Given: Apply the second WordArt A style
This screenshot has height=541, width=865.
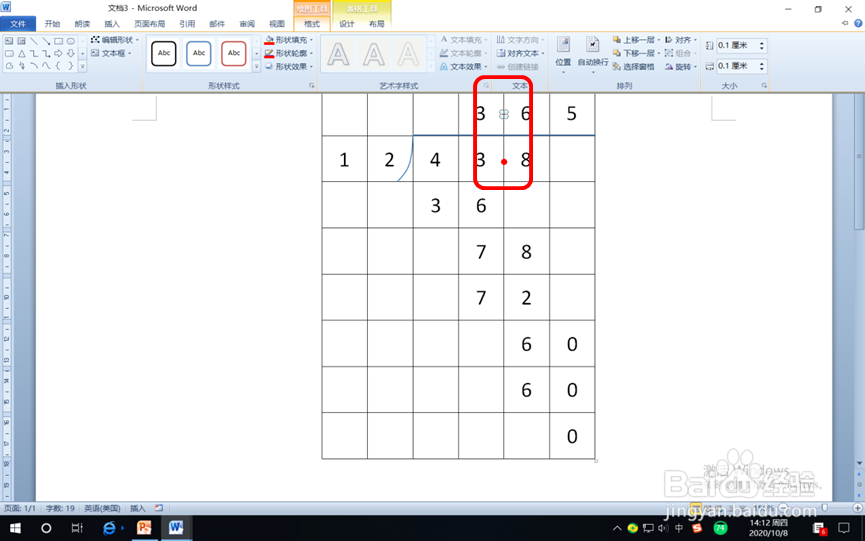Looking at the screenshot, I should pos(373,54).
